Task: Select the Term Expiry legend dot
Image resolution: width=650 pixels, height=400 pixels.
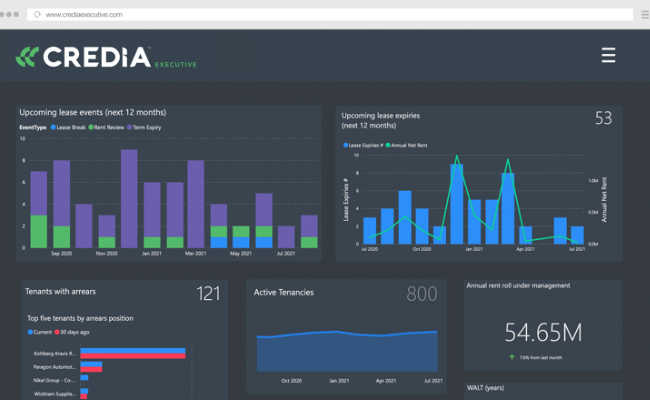Action: 129,127
